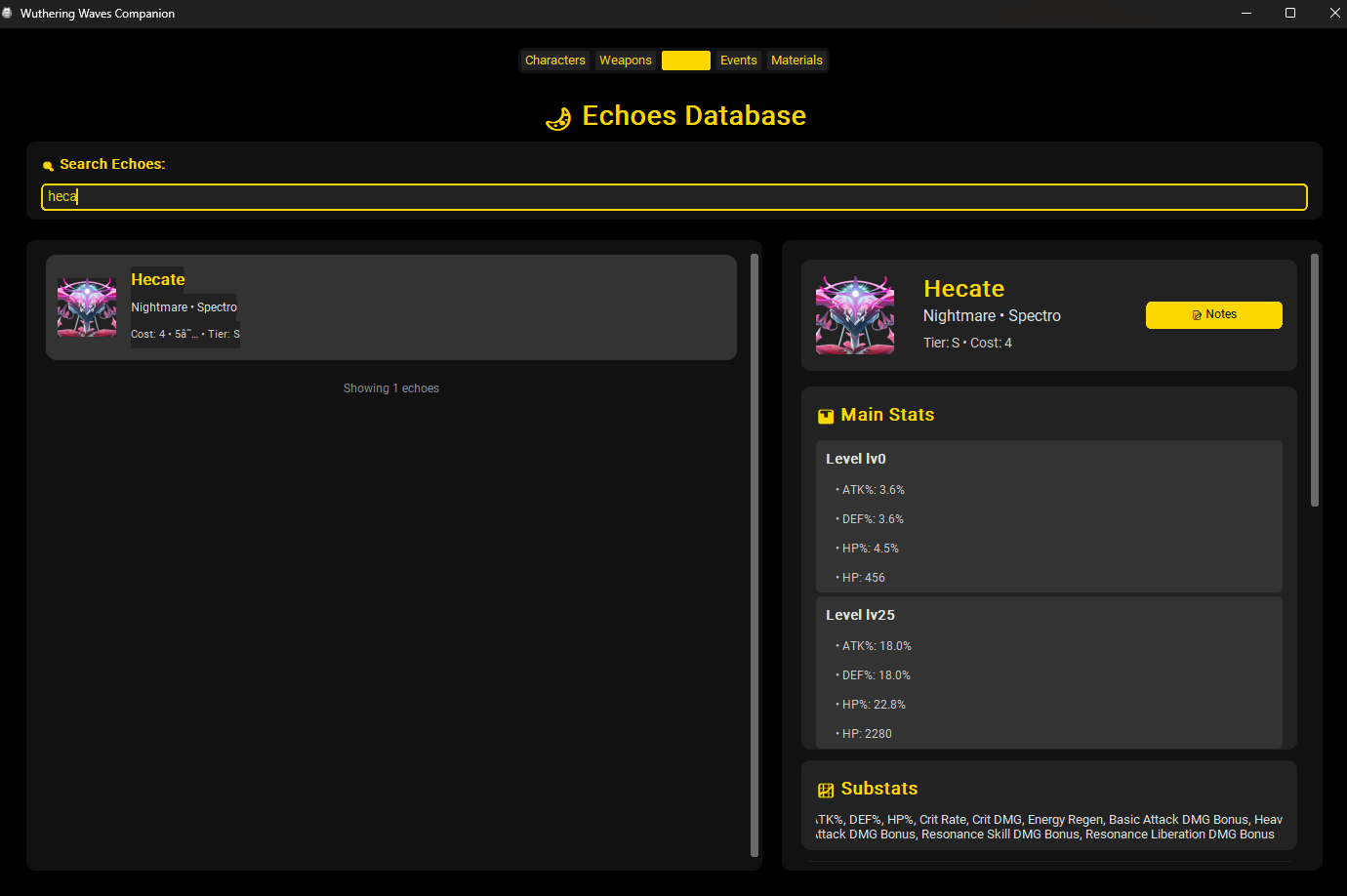Click the search magnifier icon
This screenshot has height=896, width=1347.
click(48, 166)
